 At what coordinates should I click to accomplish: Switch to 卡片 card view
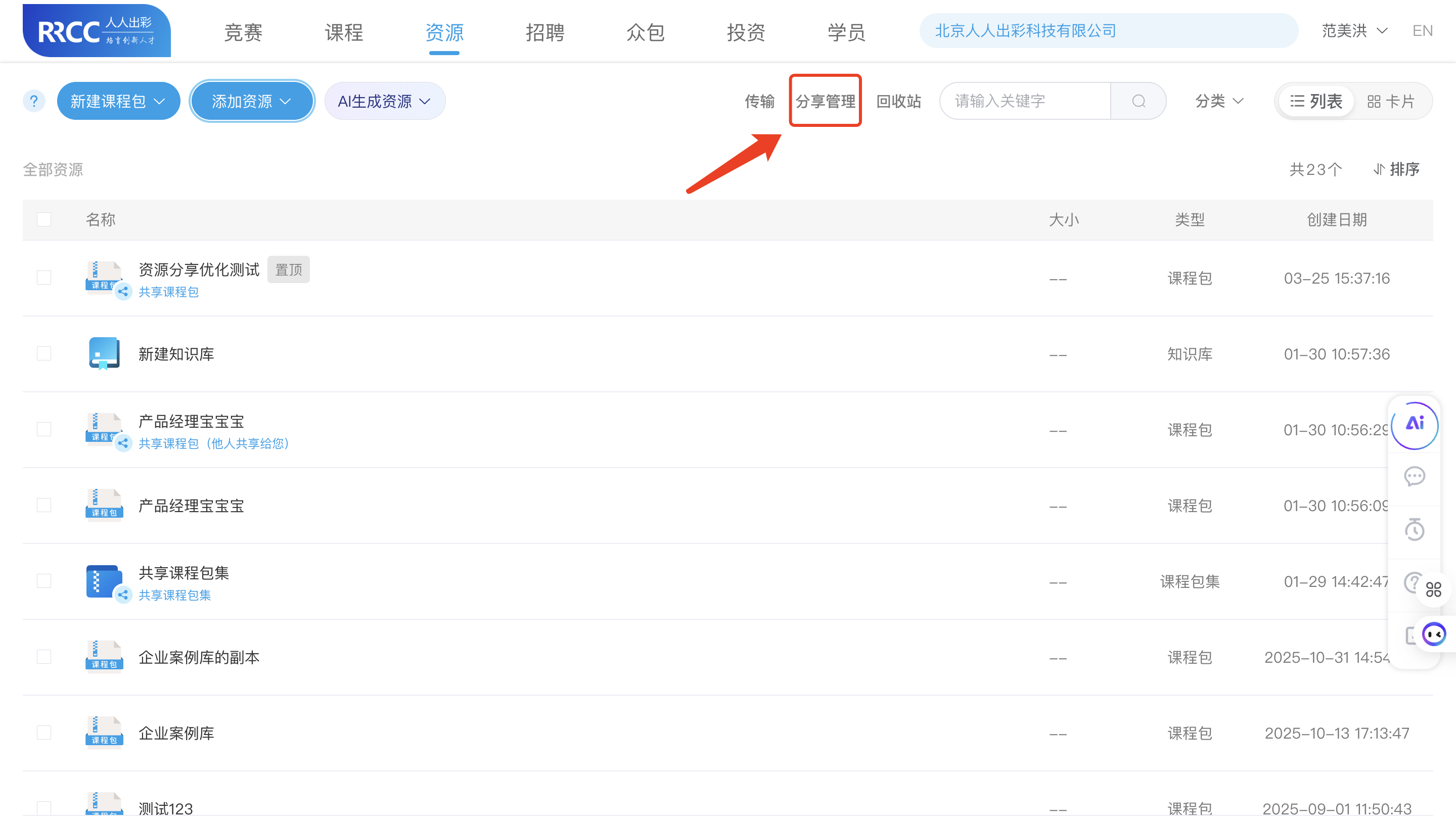1391,101
